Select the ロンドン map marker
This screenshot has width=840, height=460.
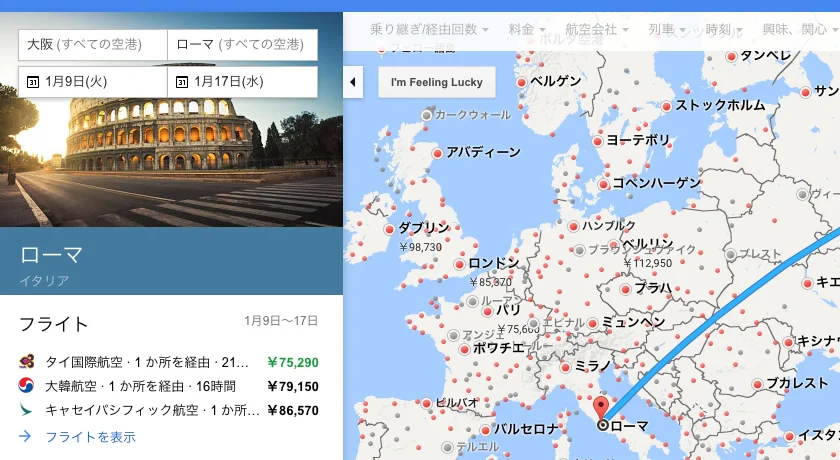point(460,264)
